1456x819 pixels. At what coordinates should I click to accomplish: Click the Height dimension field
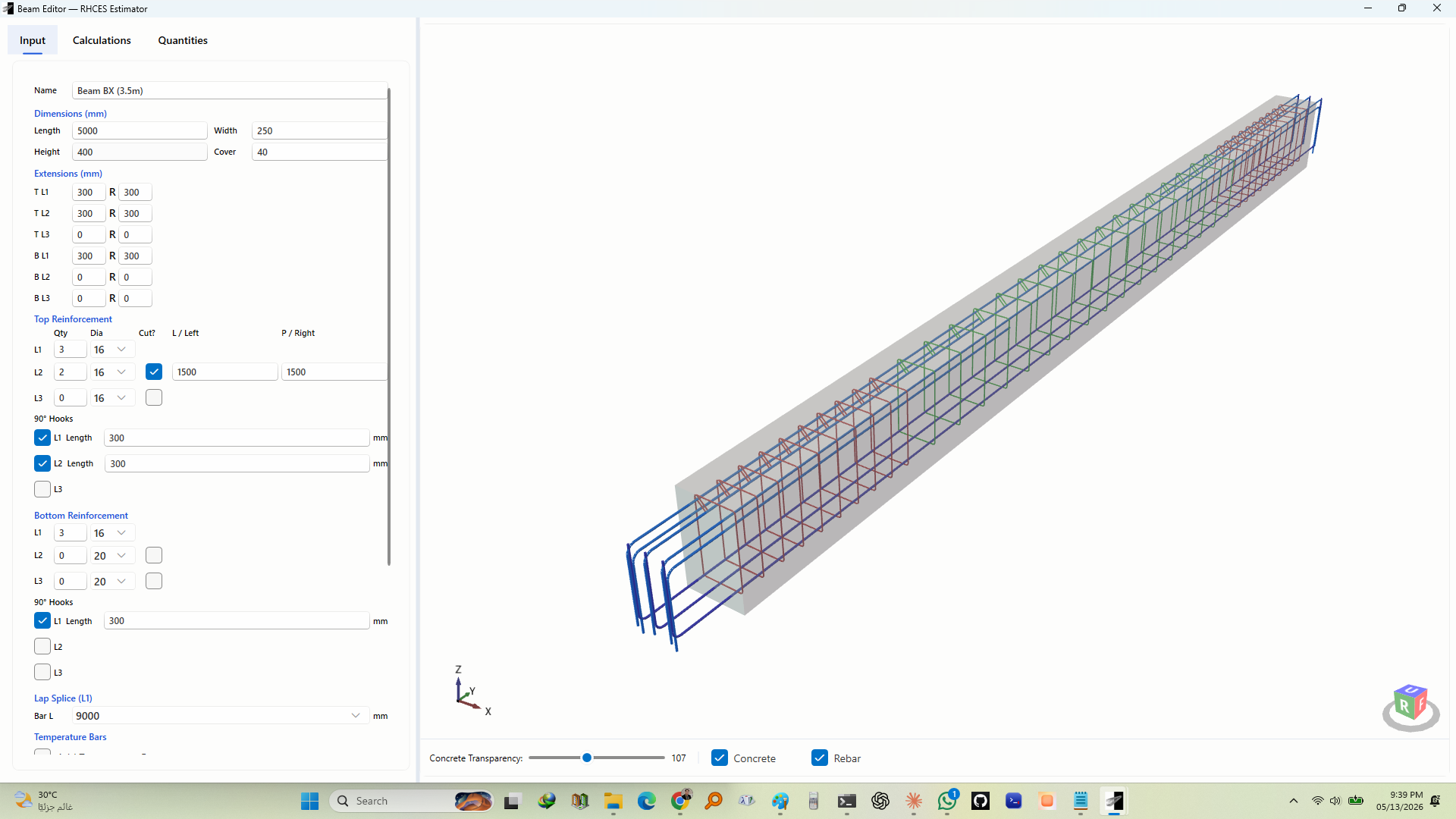click(140, 152)
